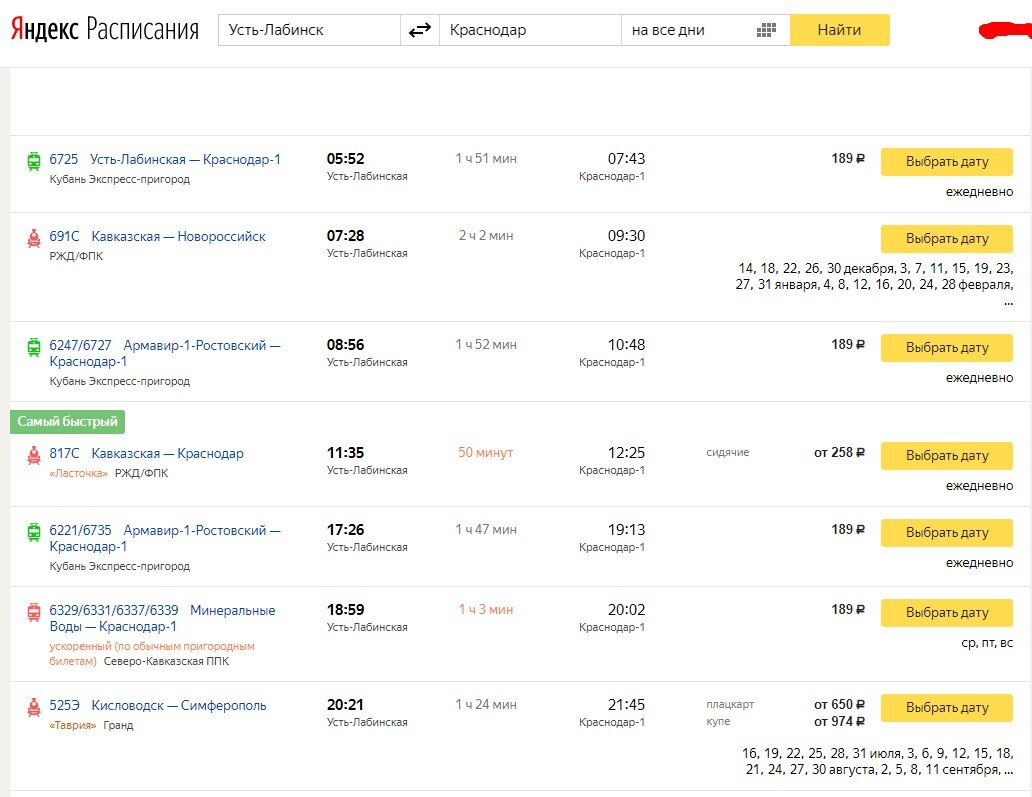
Task: Open the Кисловодск — Симферополь route link
Action: 179,706
